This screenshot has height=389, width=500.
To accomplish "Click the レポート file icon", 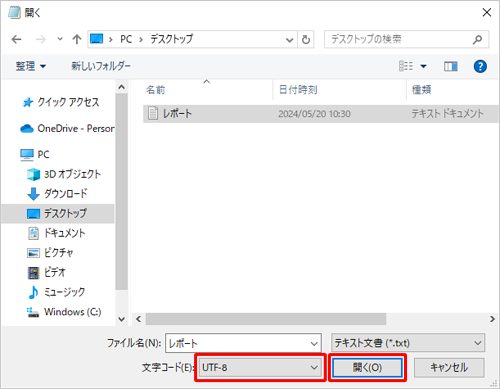I will (153, 113).
